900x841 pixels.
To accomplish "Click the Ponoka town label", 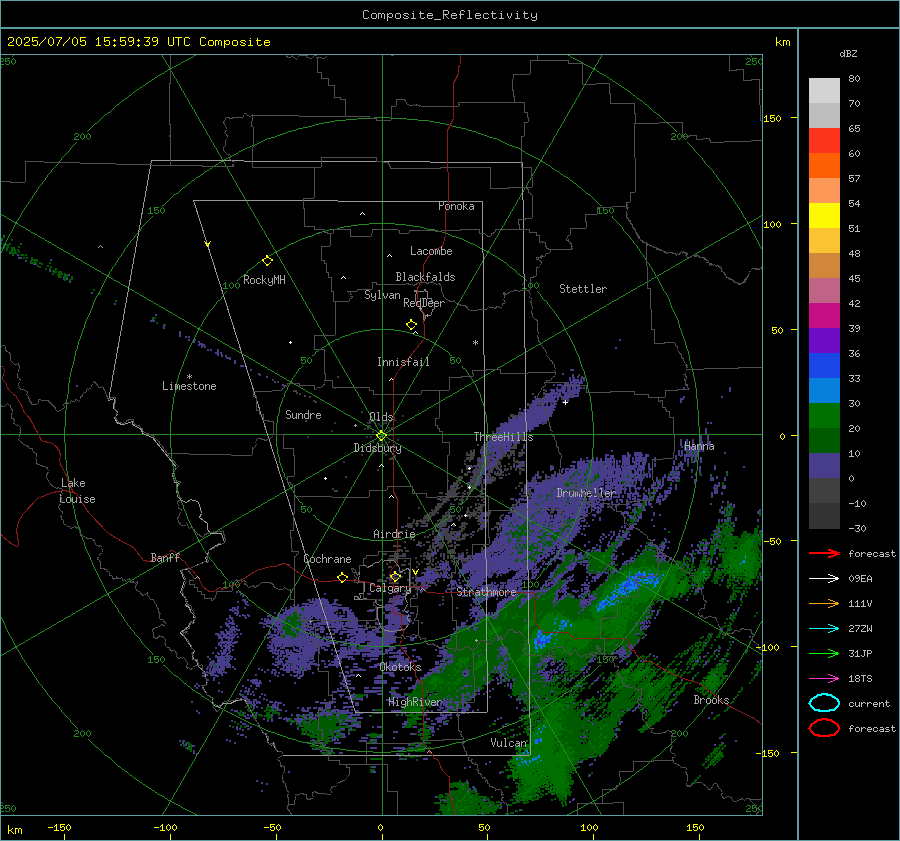I will coord(456,206).
